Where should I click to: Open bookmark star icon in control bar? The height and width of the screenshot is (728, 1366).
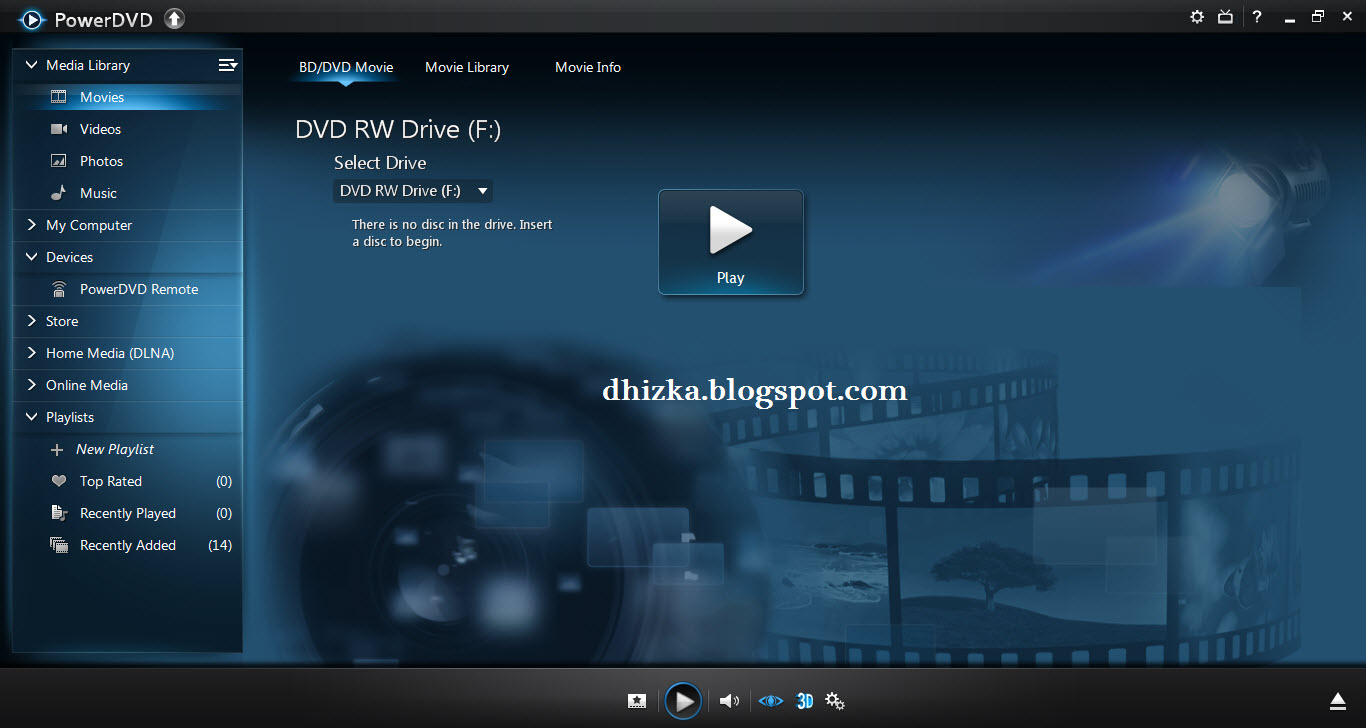637,701
